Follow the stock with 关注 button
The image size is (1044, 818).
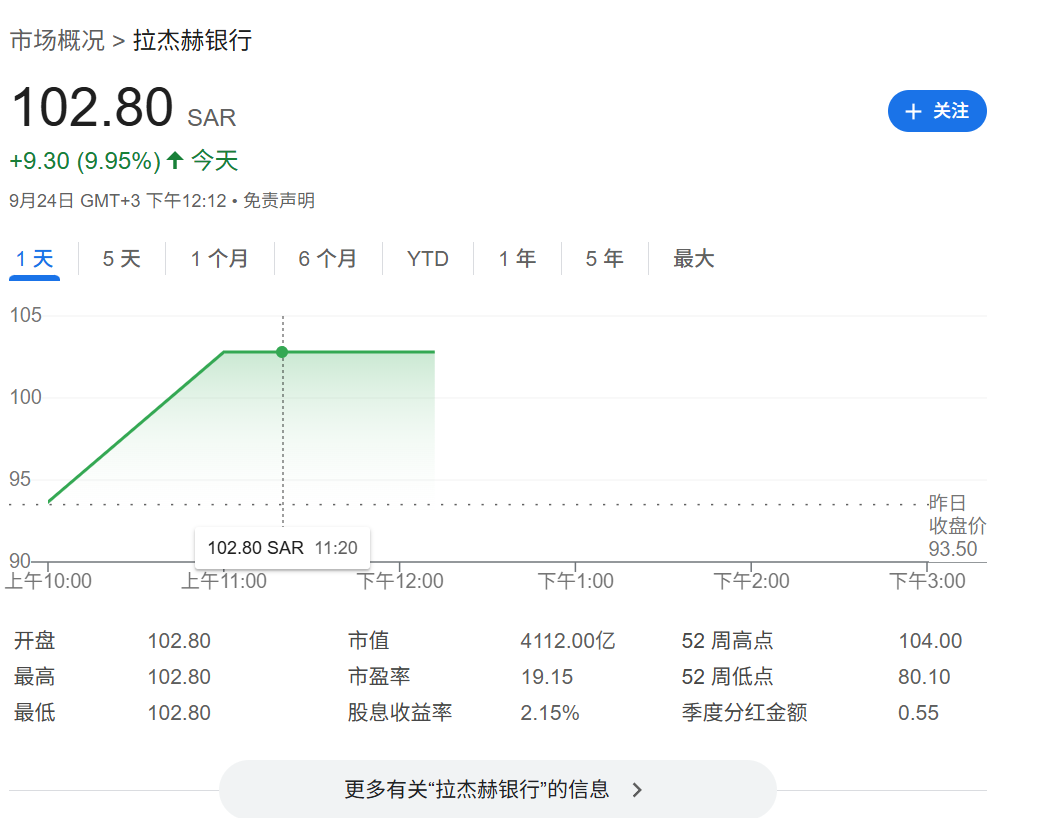[937, 111]
